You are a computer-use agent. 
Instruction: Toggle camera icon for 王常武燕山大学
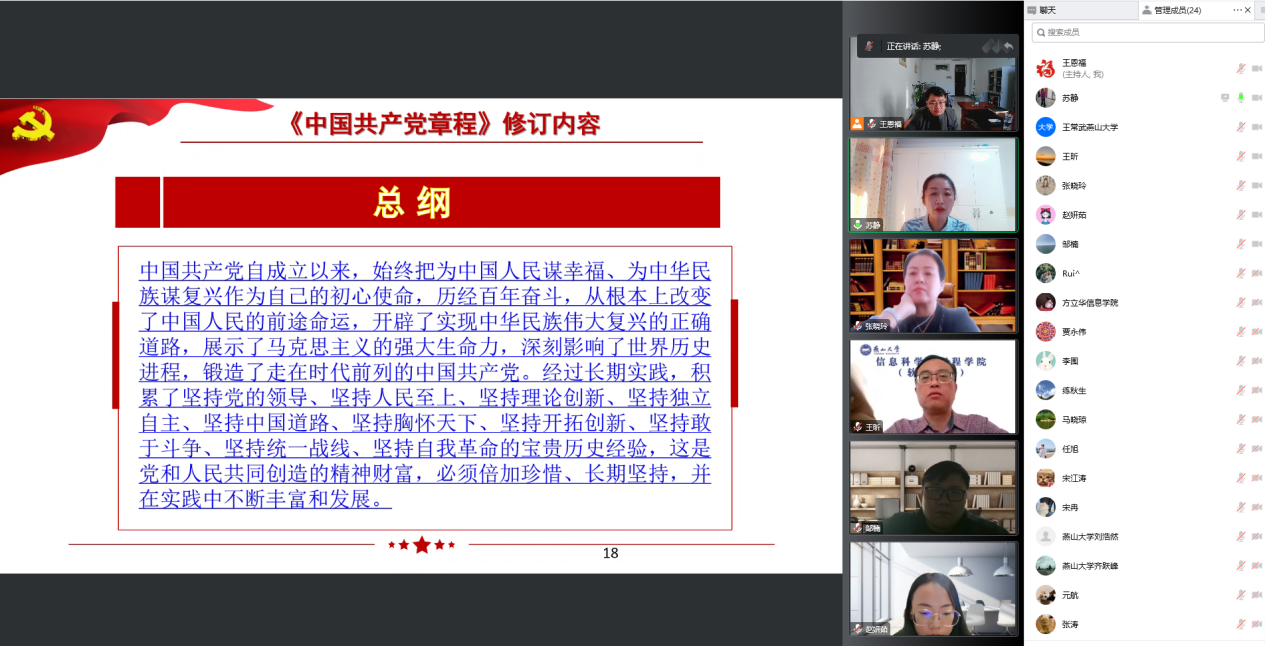pos(1256,127)
